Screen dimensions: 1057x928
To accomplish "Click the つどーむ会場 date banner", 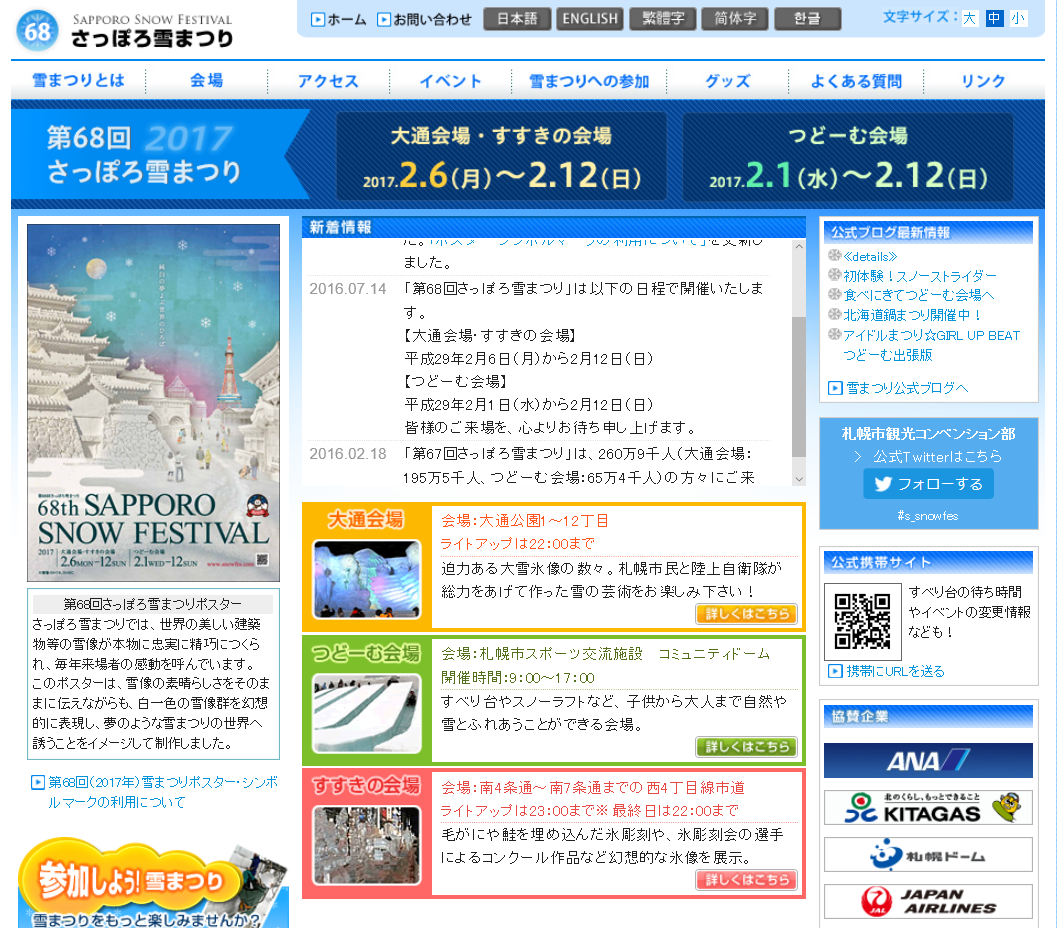I will (x=848, y=156).
